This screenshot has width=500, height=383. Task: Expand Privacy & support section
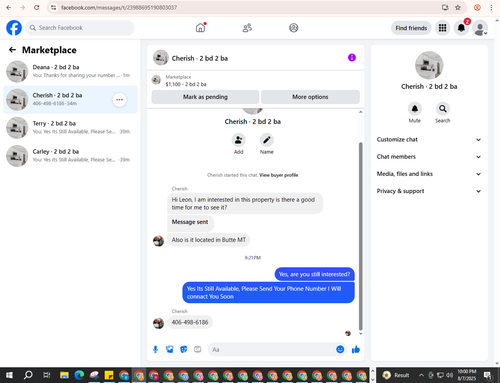click(429, 191)
